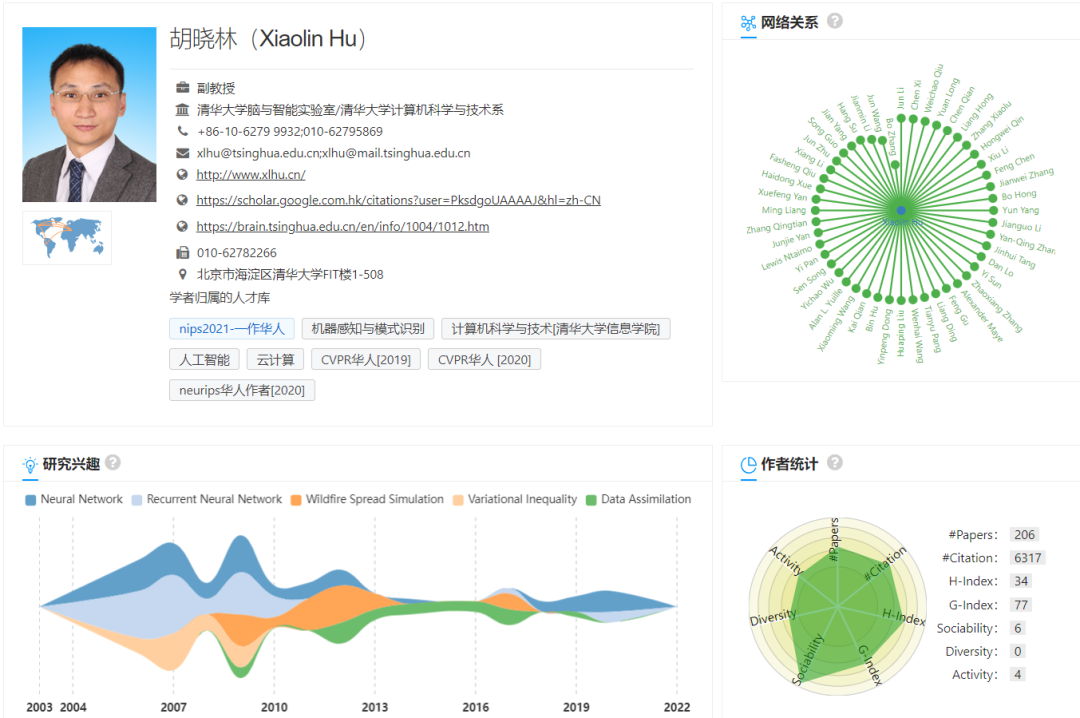Toggle the Recurrent Neural Network legend swatch
This screenshot has width=1080, height=718.
point(136,500)
